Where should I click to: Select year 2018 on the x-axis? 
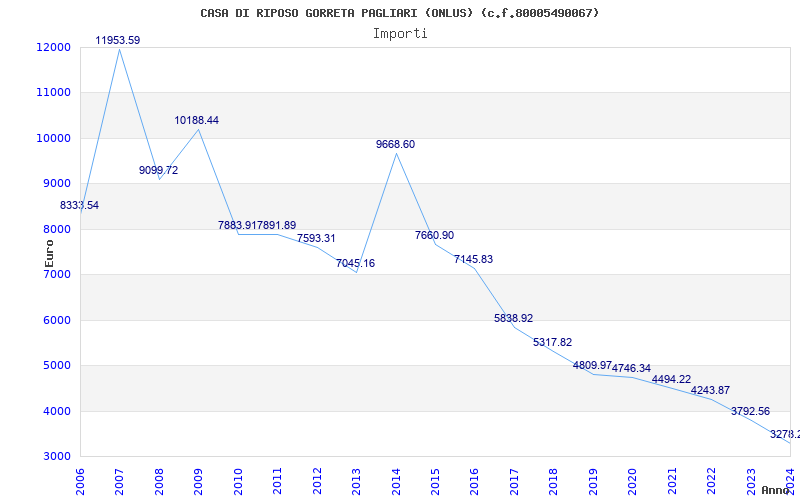coord(554,481)
